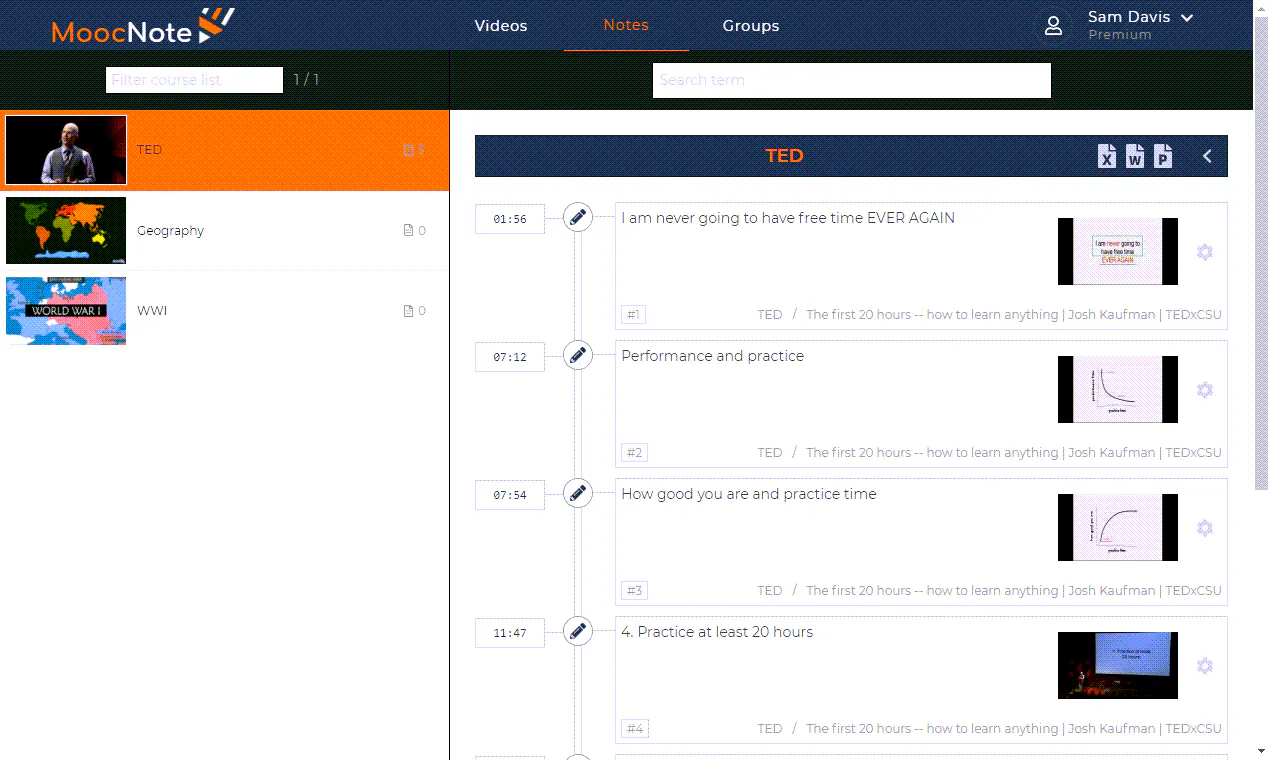This screenshot has width=1270, height=760.
Task: Click the TED course link in note #2
Action: pyautogui.click(x=770, y=453)
